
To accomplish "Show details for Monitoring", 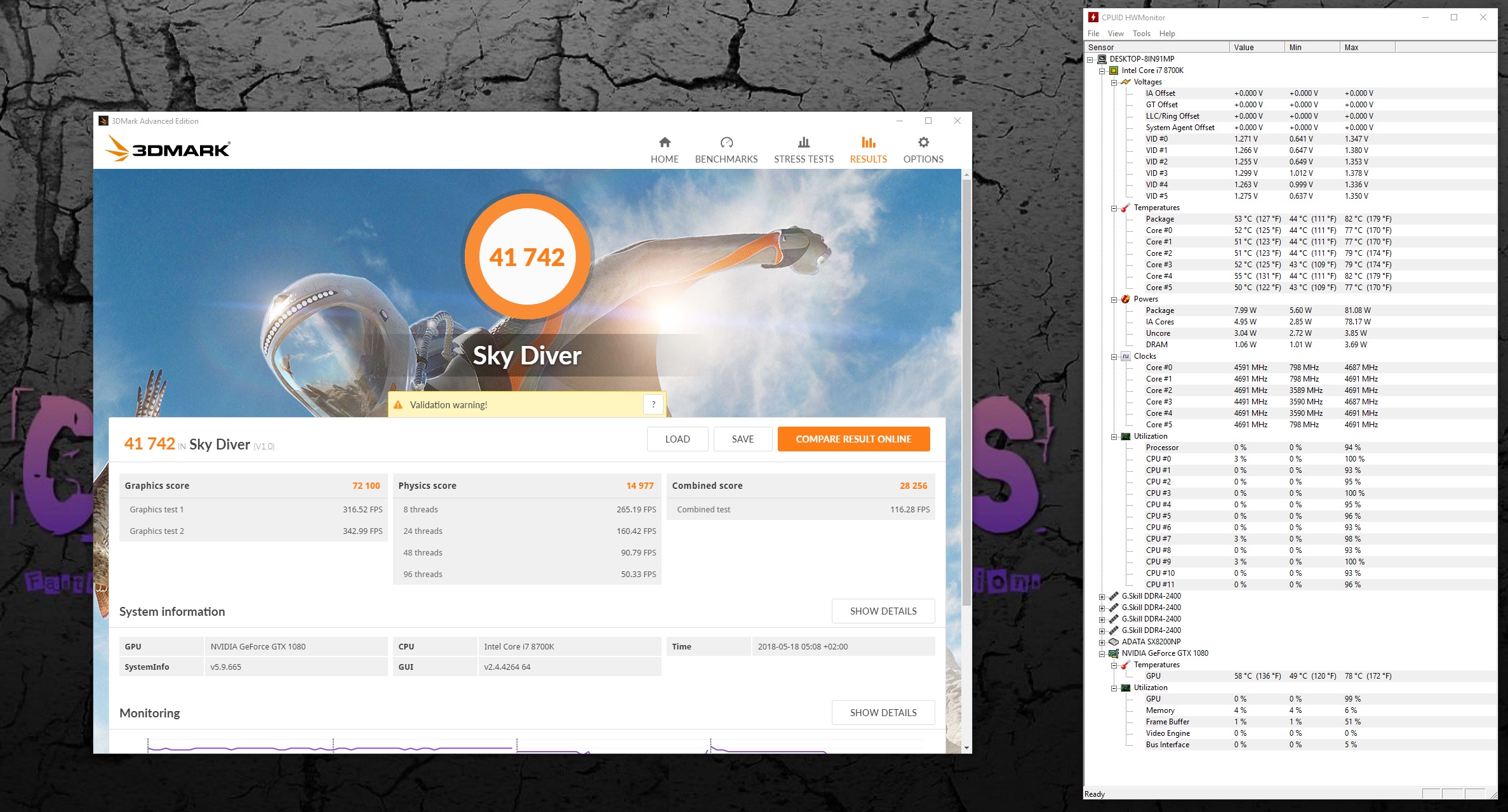I will (883, 712).
